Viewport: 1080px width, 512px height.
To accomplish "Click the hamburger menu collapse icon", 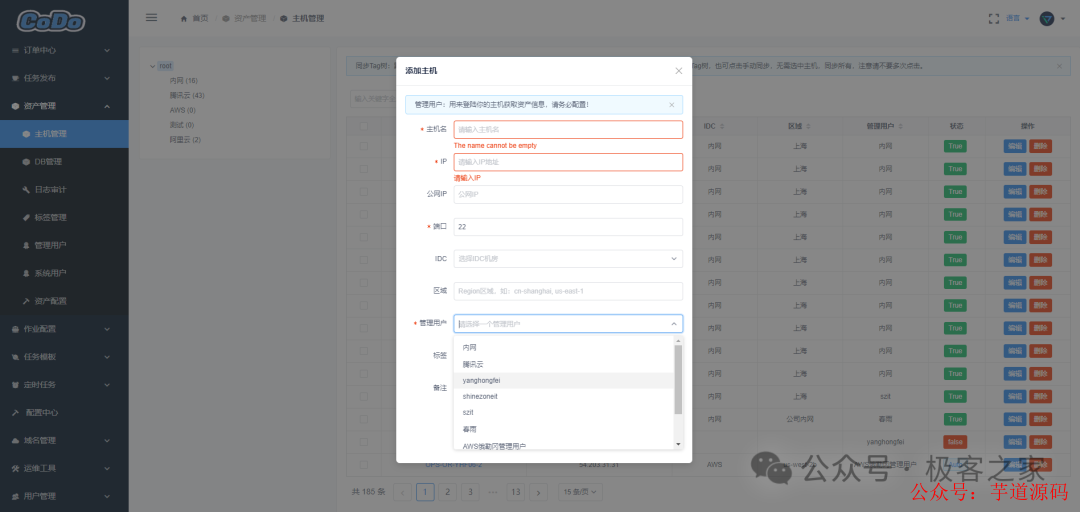I will pos(152,18).
